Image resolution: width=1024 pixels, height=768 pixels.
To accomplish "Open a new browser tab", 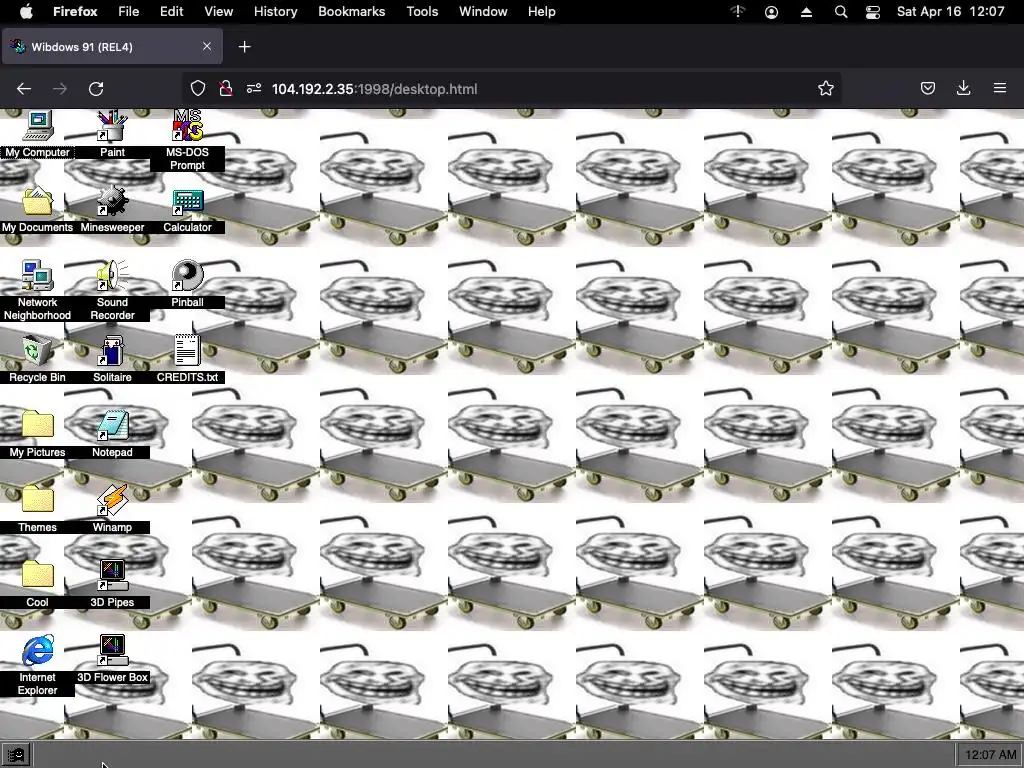I will [244, 47].
